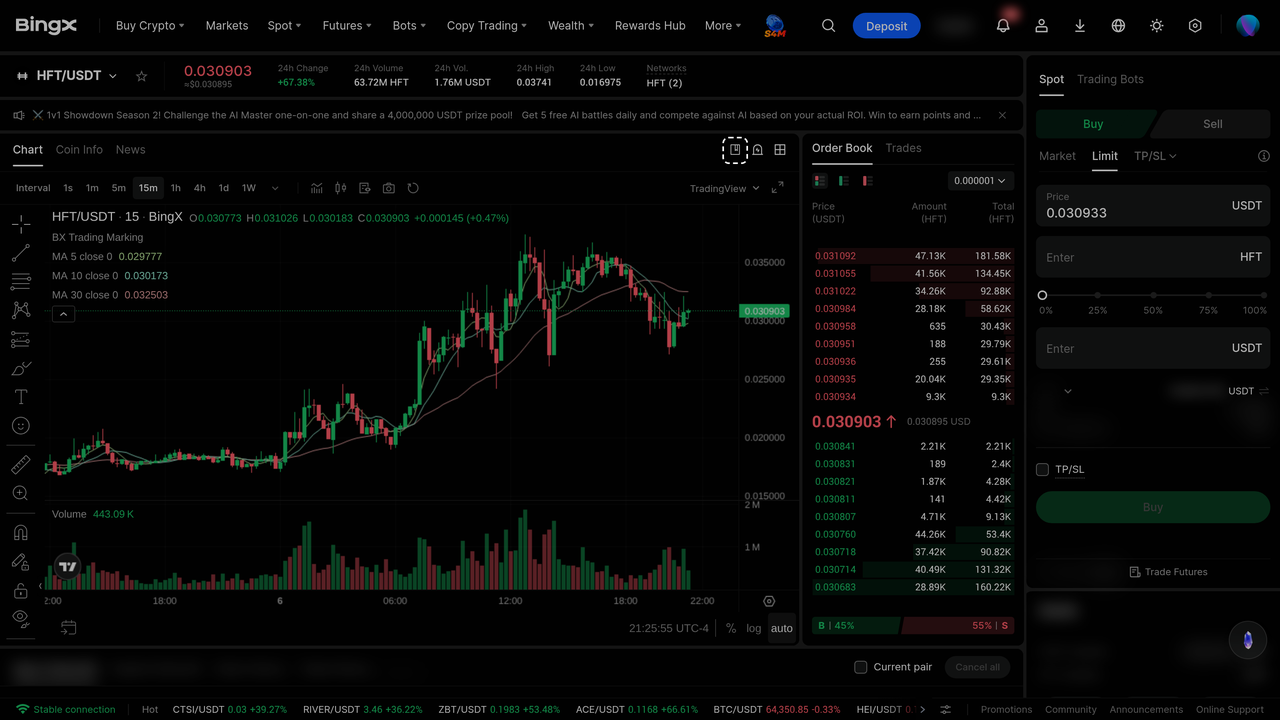
Task: Open the candlestick chart type icon
Action: [x=341, y=188]
